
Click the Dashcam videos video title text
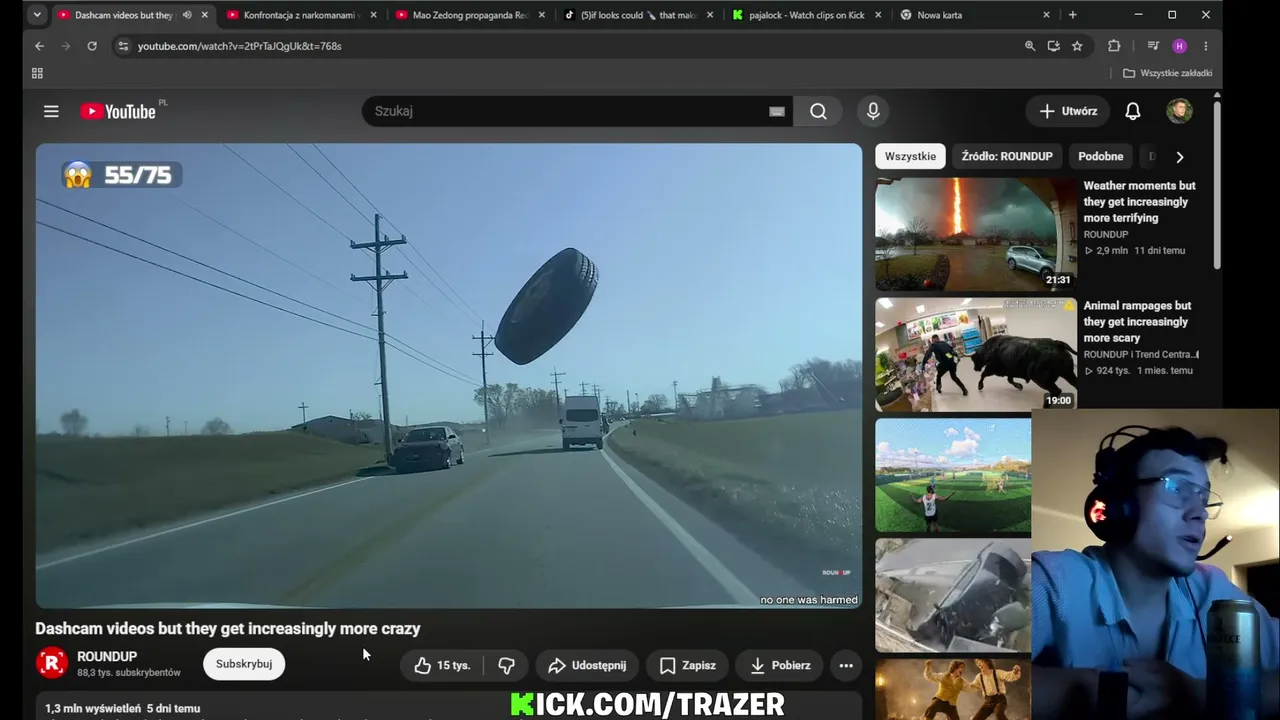pos(228,629)
